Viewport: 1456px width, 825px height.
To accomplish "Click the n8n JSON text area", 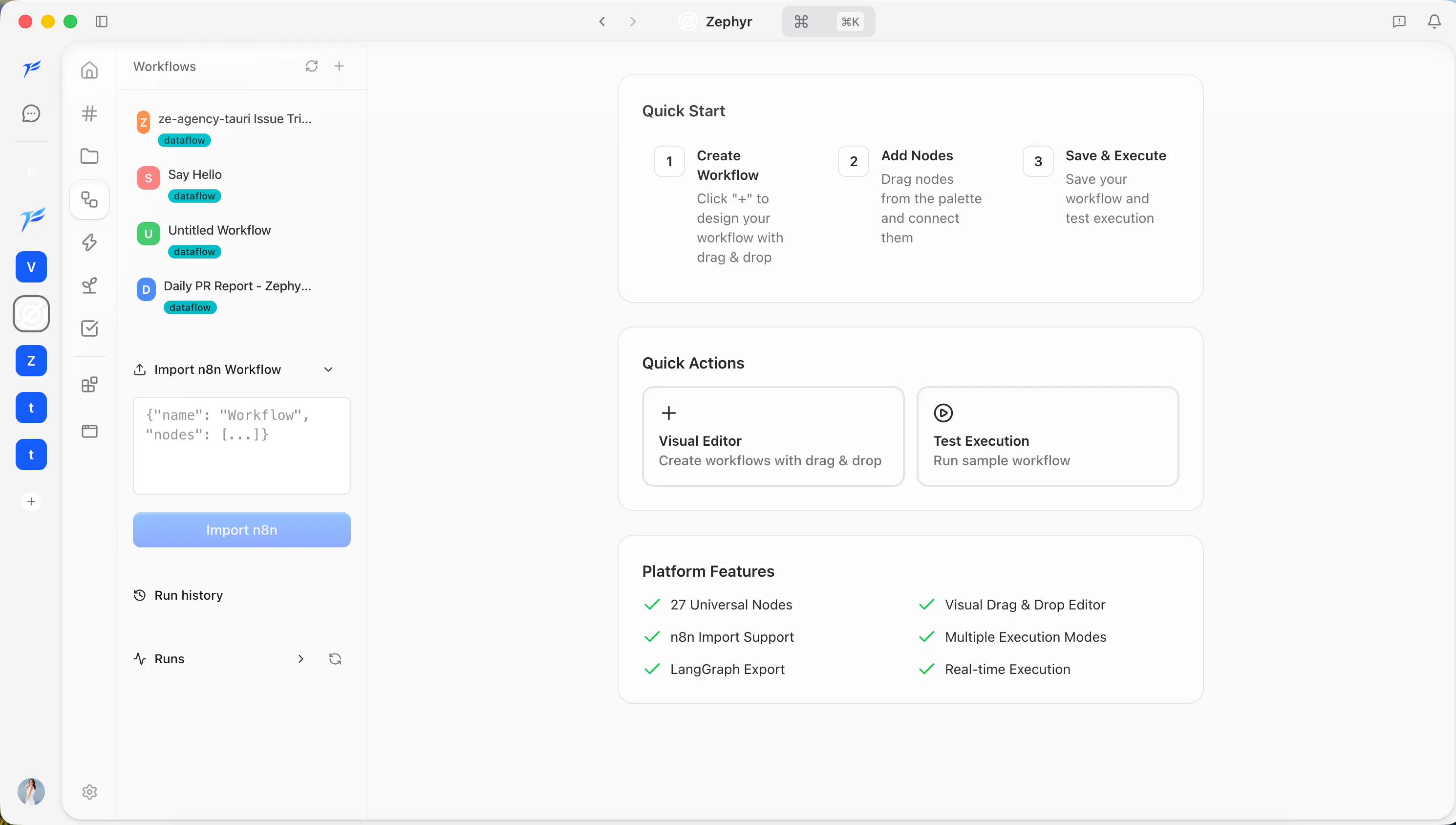I will click(x=241, y=445).
